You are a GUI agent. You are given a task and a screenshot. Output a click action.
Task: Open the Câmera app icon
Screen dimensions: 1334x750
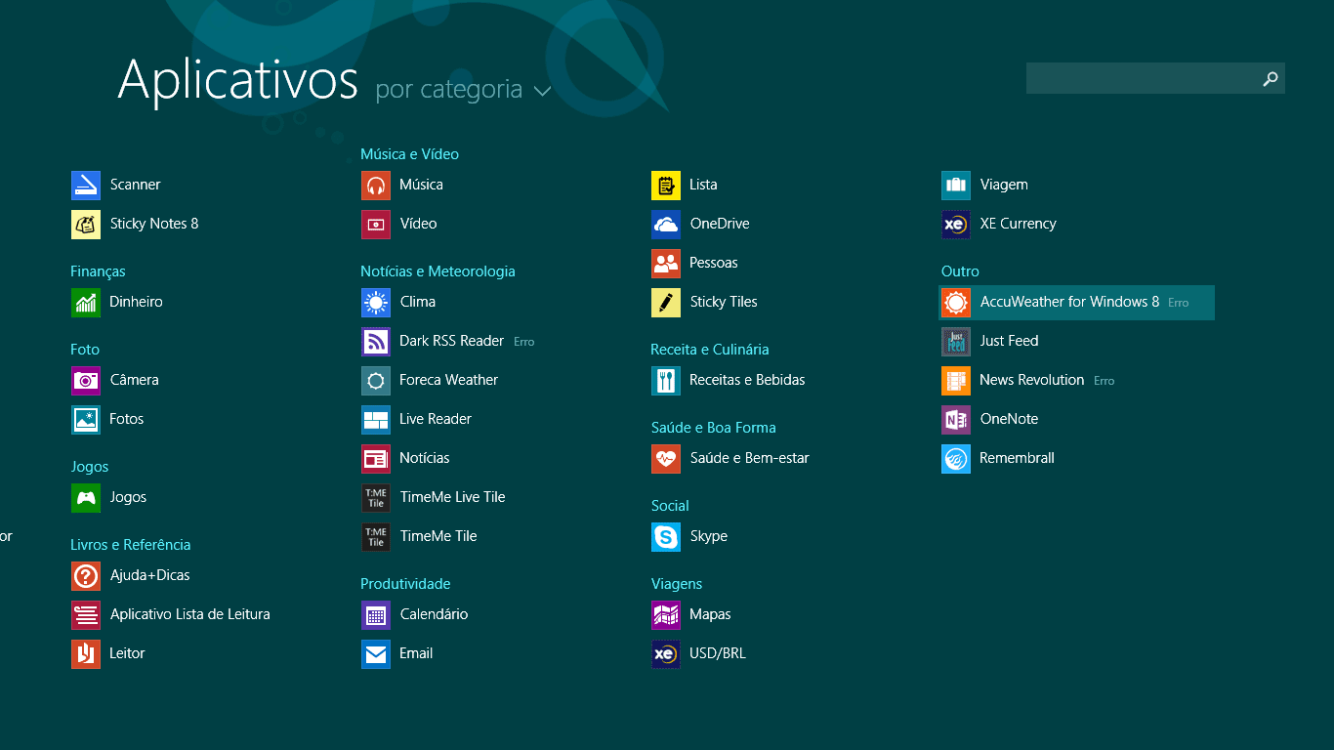click(86, 380)
